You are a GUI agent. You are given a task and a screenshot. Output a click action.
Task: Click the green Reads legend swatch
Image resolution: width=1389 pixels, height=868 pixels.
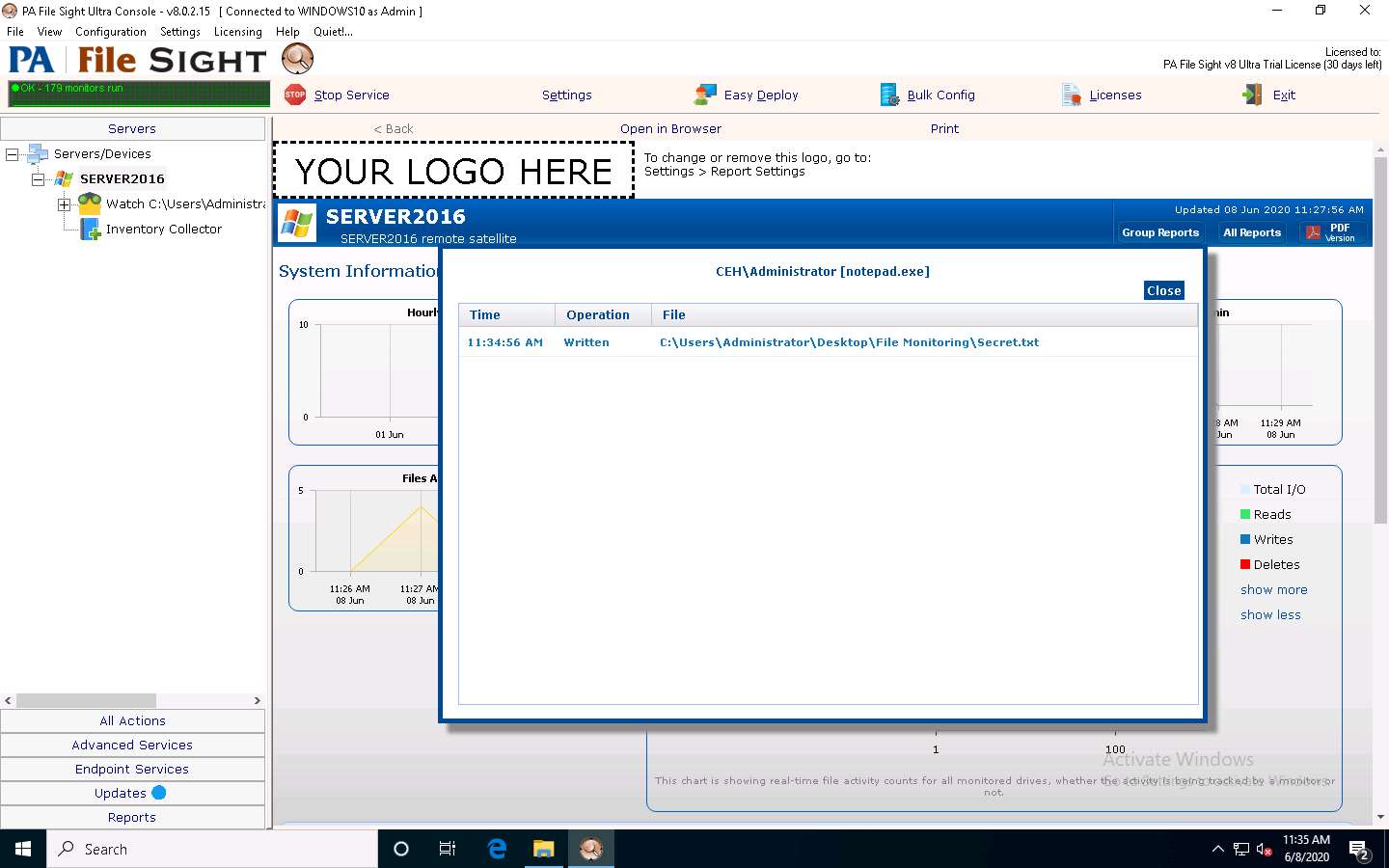1245,514
